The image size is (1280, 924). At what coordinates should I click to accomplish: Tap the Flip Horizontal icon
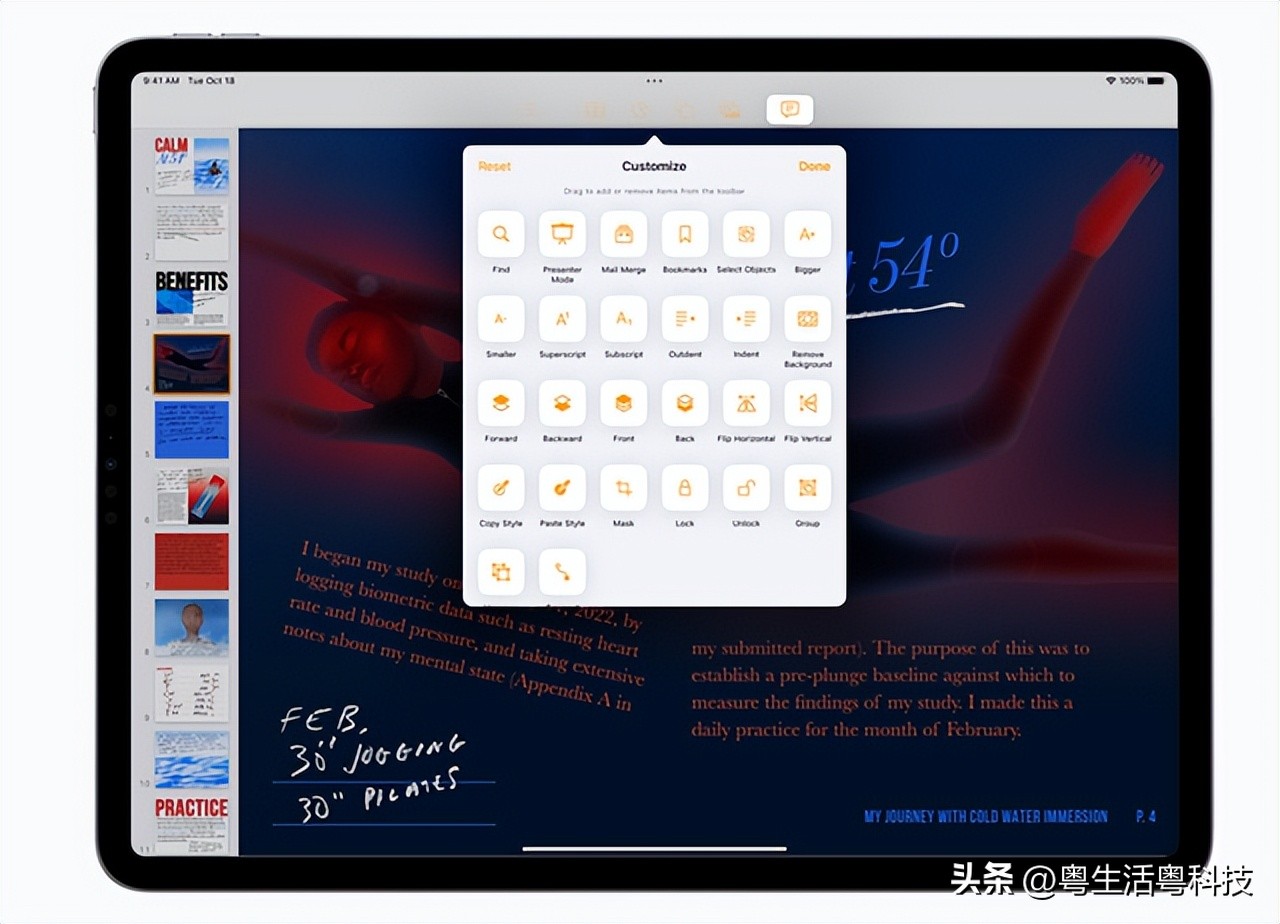tap(746, 402)
